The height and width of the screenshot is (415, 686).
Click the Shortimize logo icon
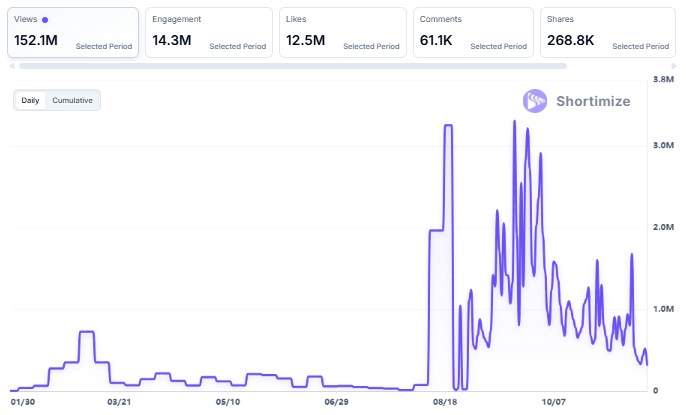point(536,101)
